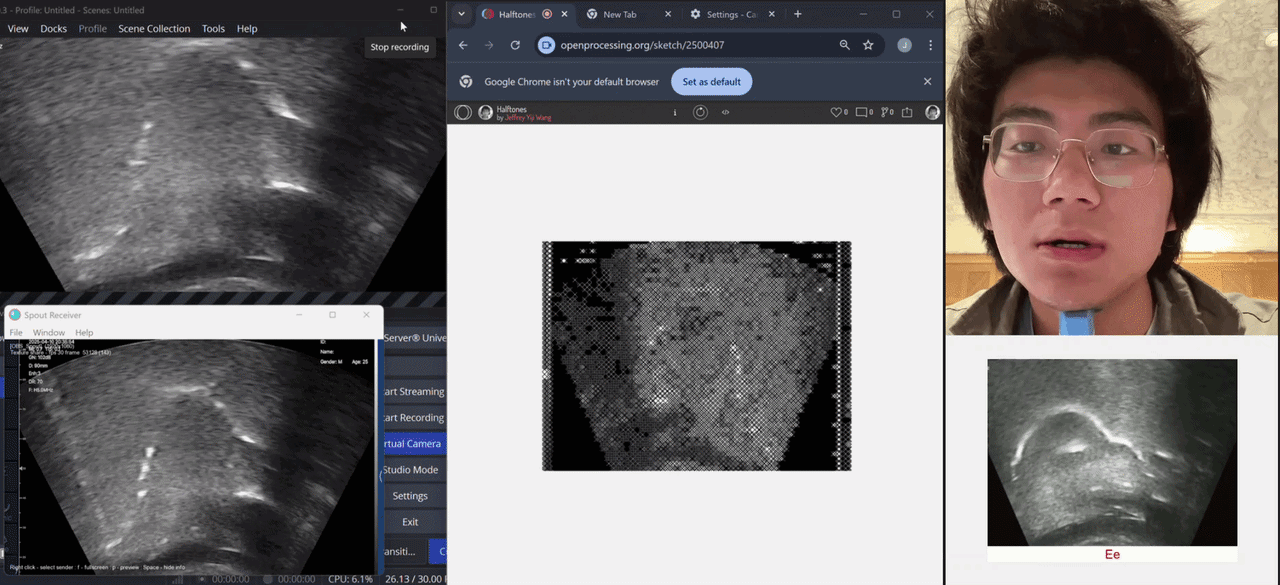Viewport: 1280px width, 585px height.
Task: Click the share sketch icon
Action: pos(907,112)
